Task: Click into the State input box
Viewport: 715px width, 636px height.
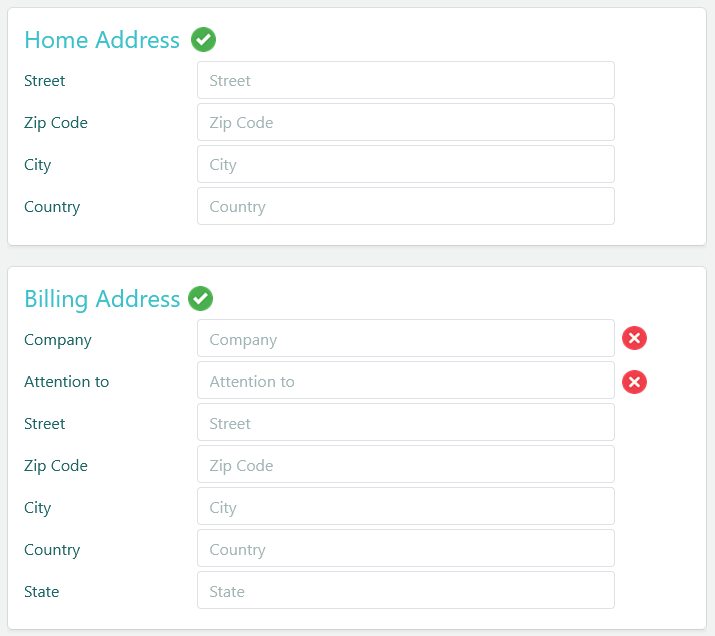Action: pyautogui.click(x=405, y=591)
